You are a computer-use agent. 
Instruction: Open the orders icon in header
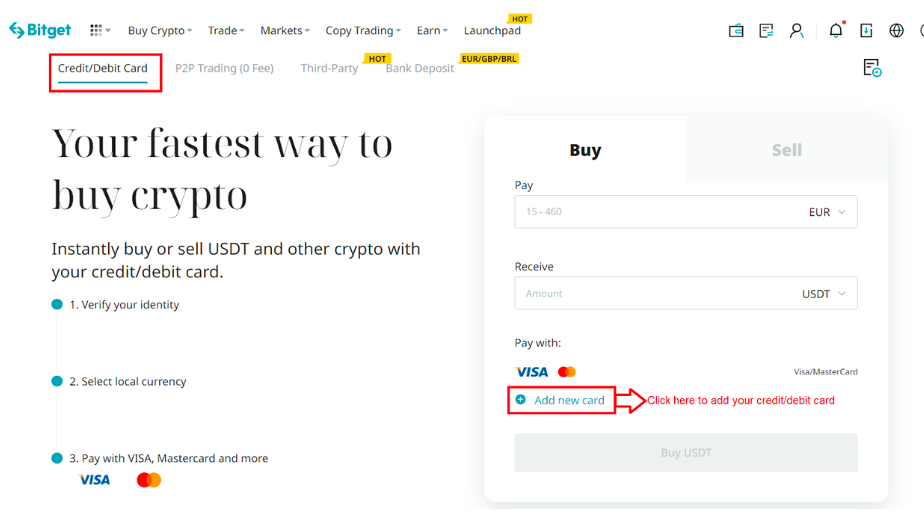[766, 30]
